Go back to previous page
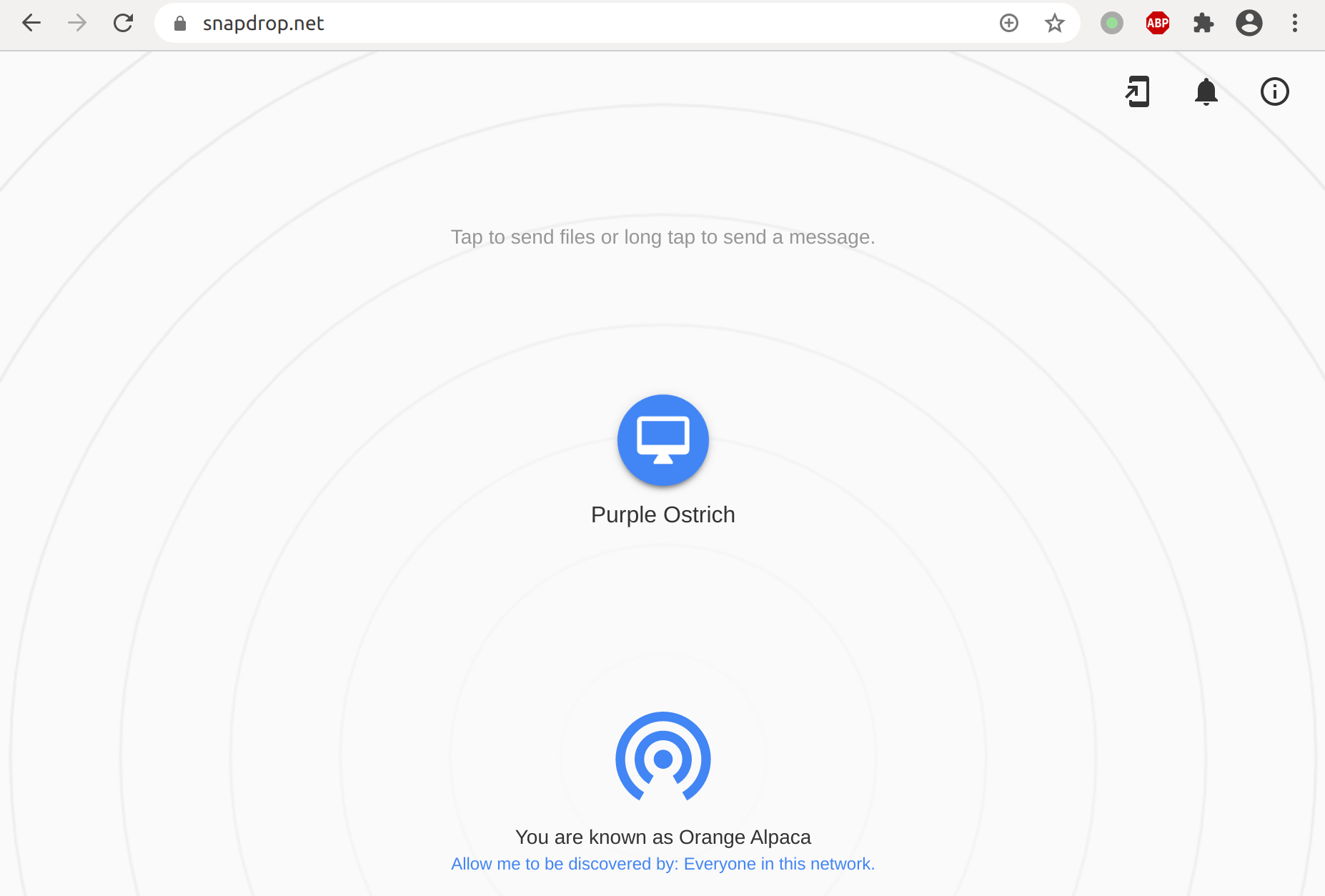The image size is (1325, 896). [31, 24]
